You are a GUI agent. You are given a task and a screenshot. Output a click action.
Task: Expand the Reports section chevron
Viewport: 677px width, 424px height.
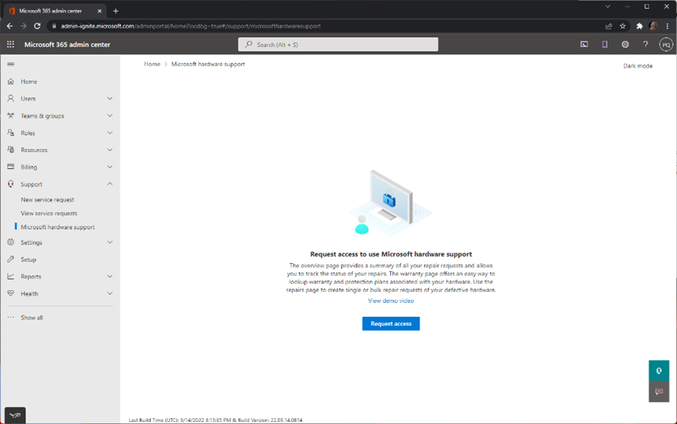(x=110, y=276)
